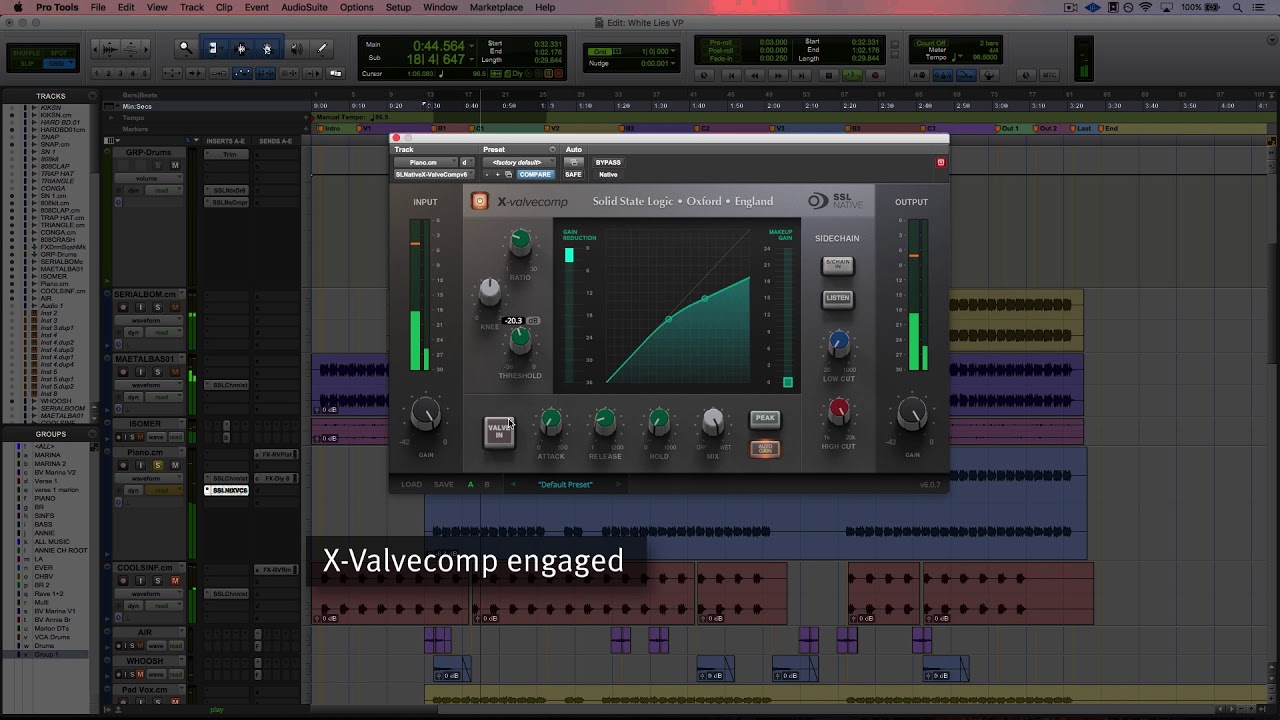Open the Marketplace menu
Viewport: 1280px width, 720px height.
point(496,7)
